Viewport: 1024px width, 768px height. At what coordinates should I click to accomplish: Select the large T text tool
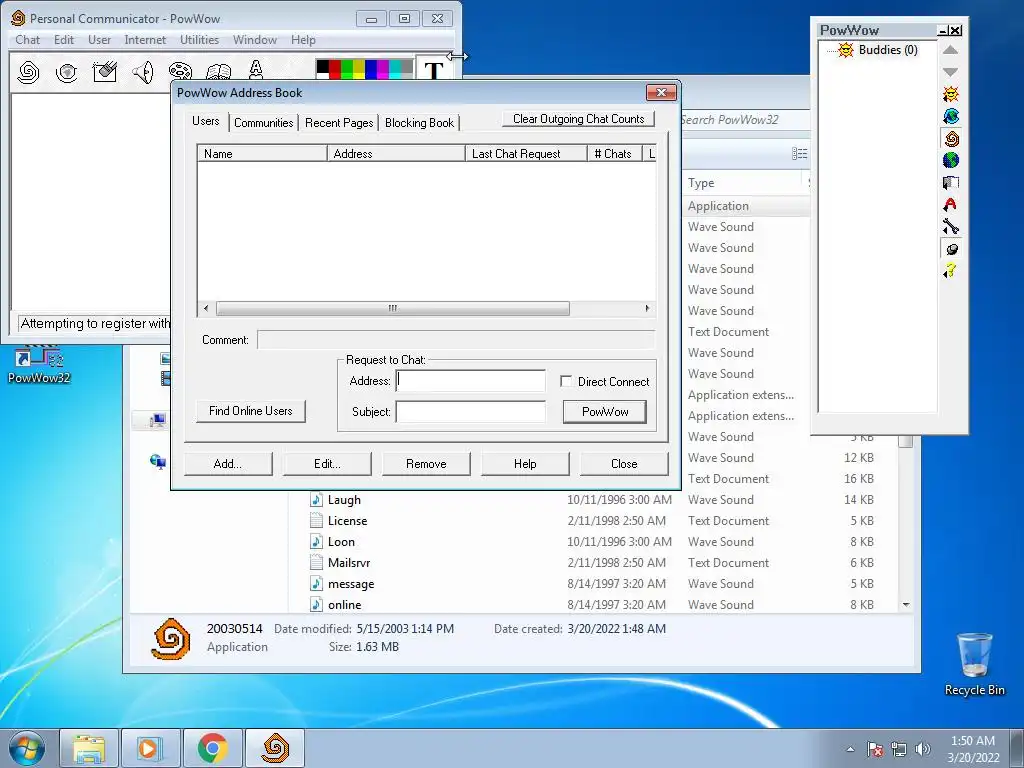[x=434, y=69]
